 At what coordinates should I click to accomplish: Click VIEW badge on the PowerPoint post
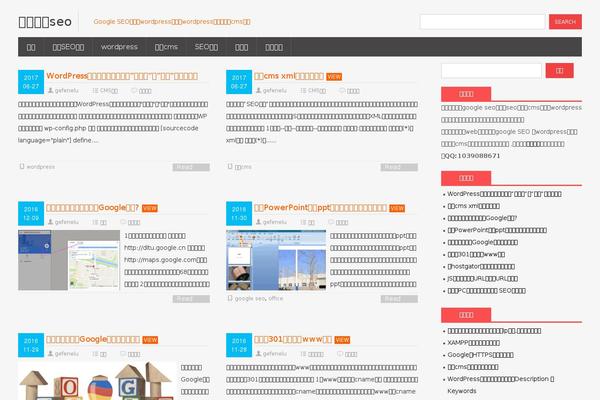coord(397,208)
